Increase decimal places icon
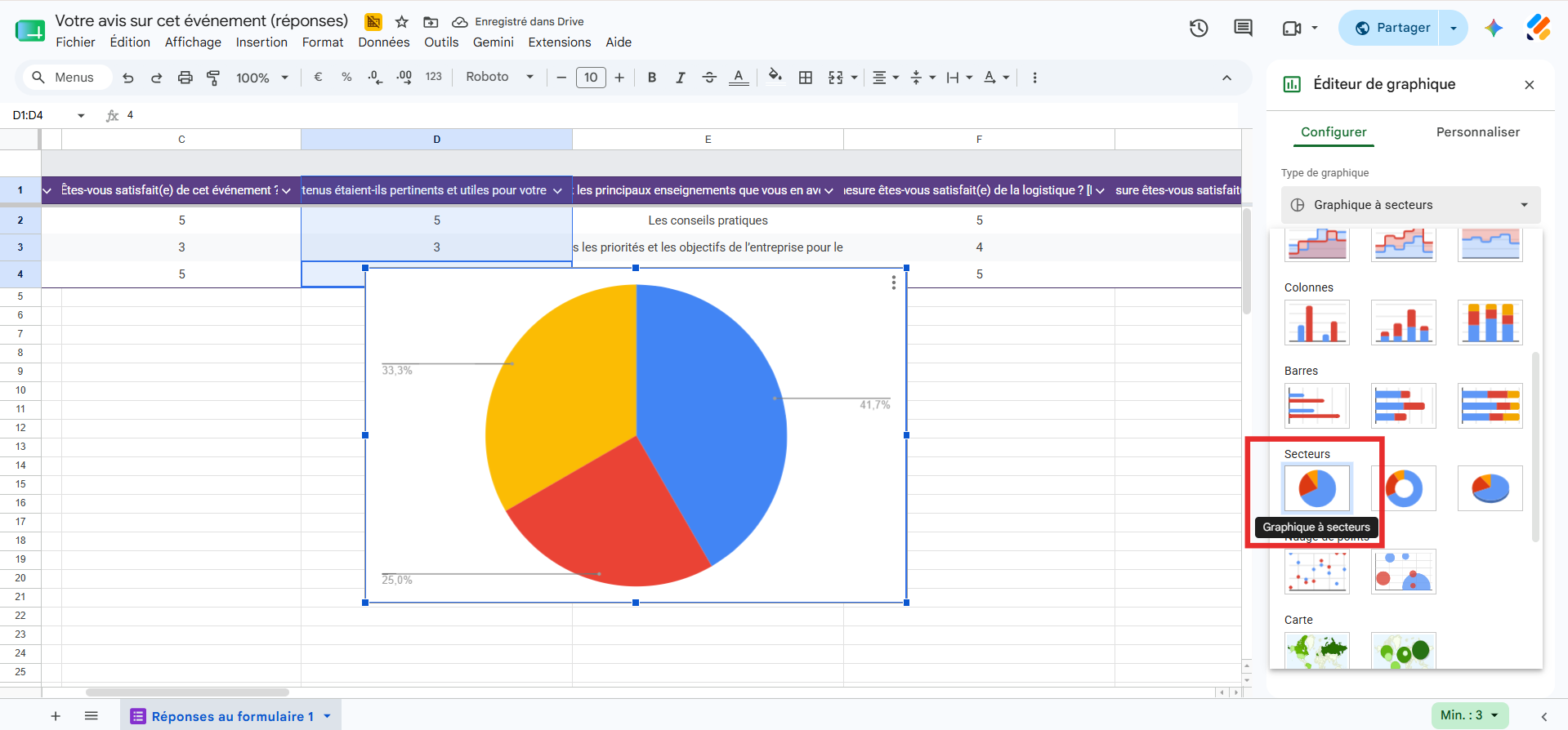This screenshot has width=1568, height=730. pyautogui.click(x=404, y=77)
